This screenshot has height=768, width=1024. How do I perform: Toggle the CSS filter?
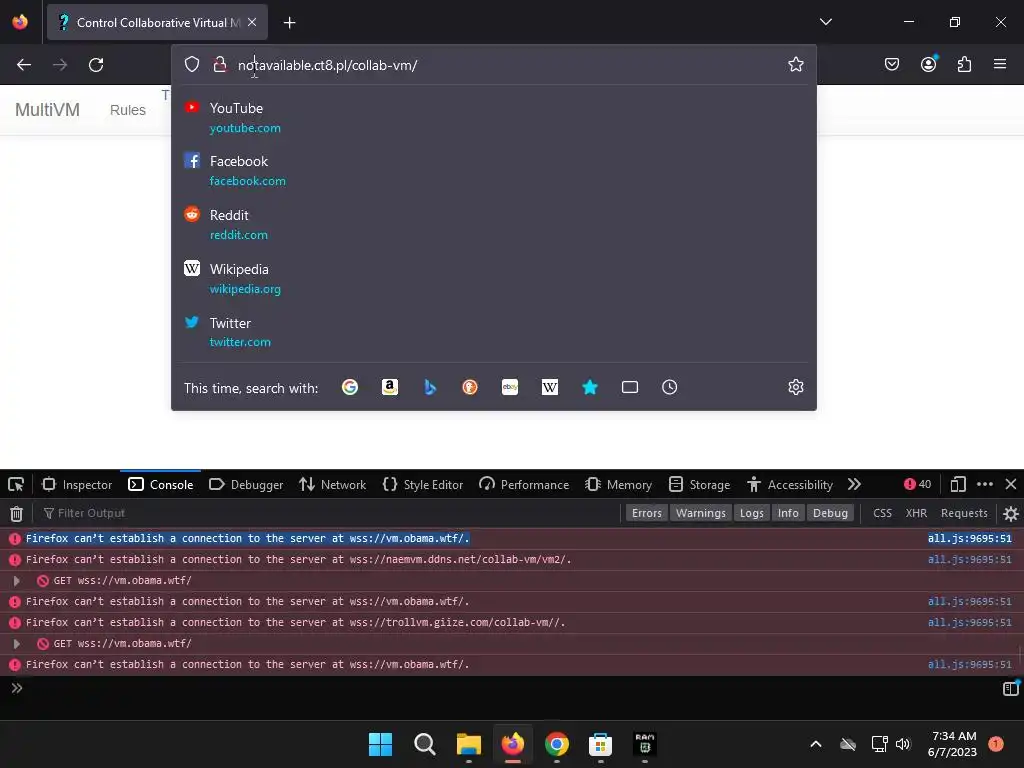[882, 513]
